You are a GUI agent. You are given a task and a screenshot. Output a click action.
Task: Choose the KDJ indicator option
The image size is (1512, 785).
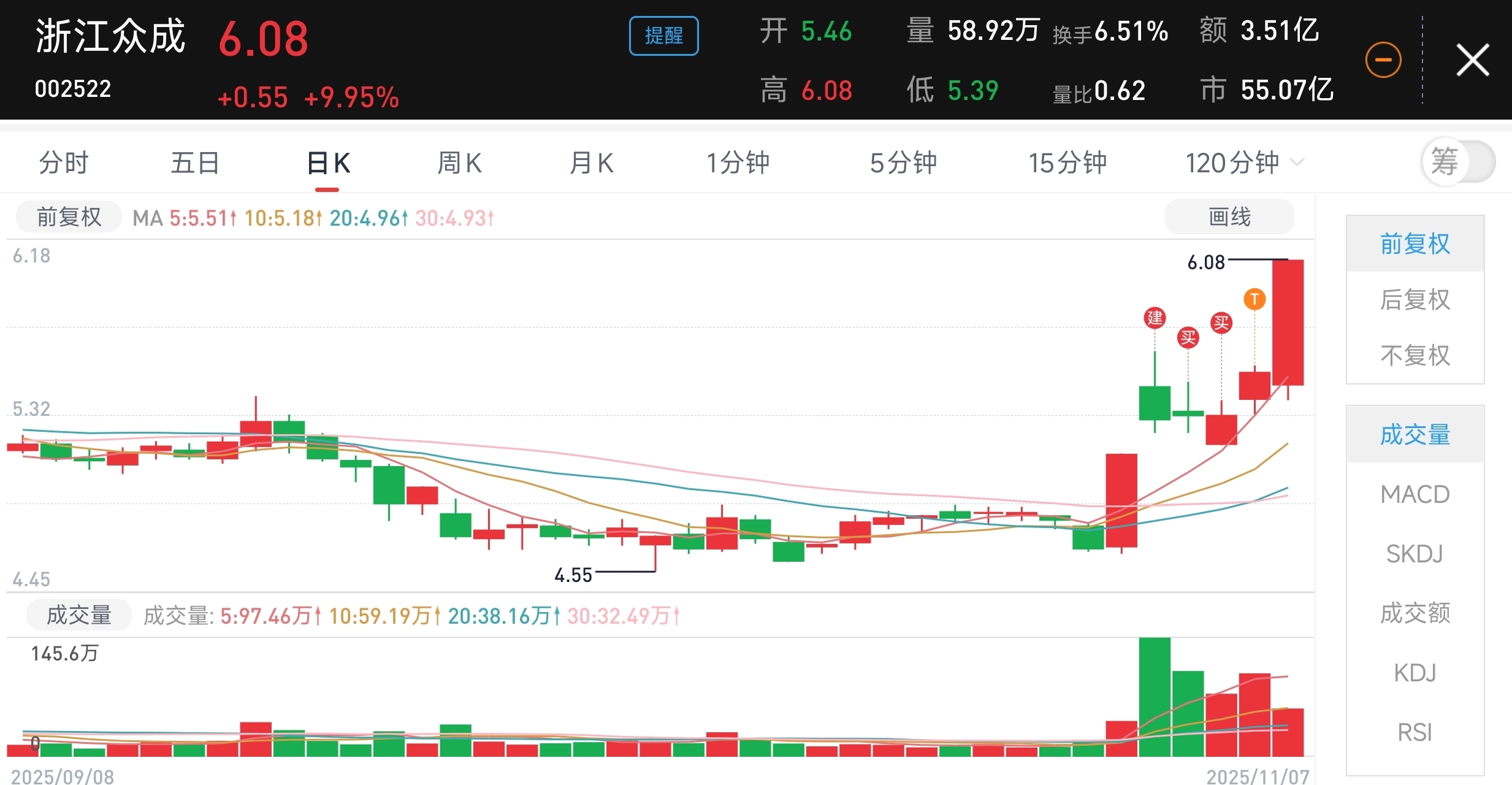pyautogui.click(x=1415, y=673)
